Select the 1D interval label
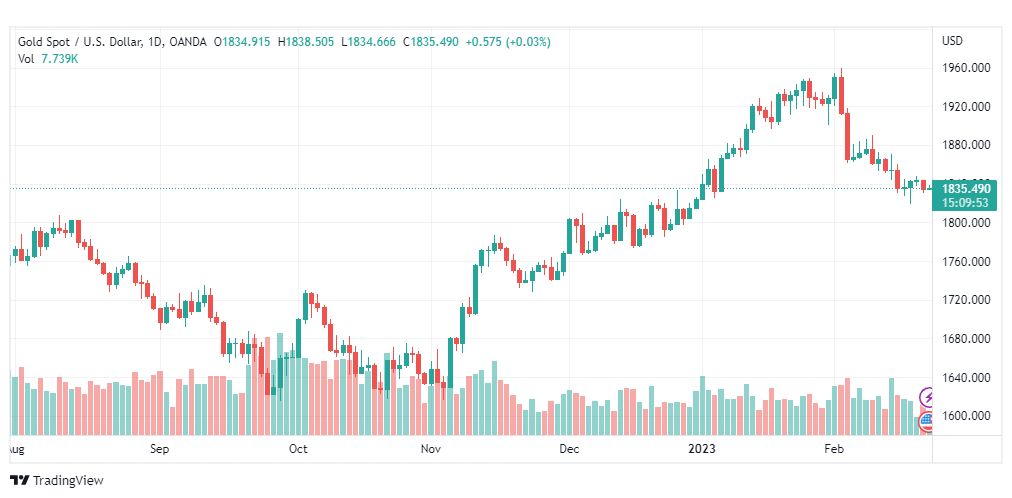 point(153,42)
